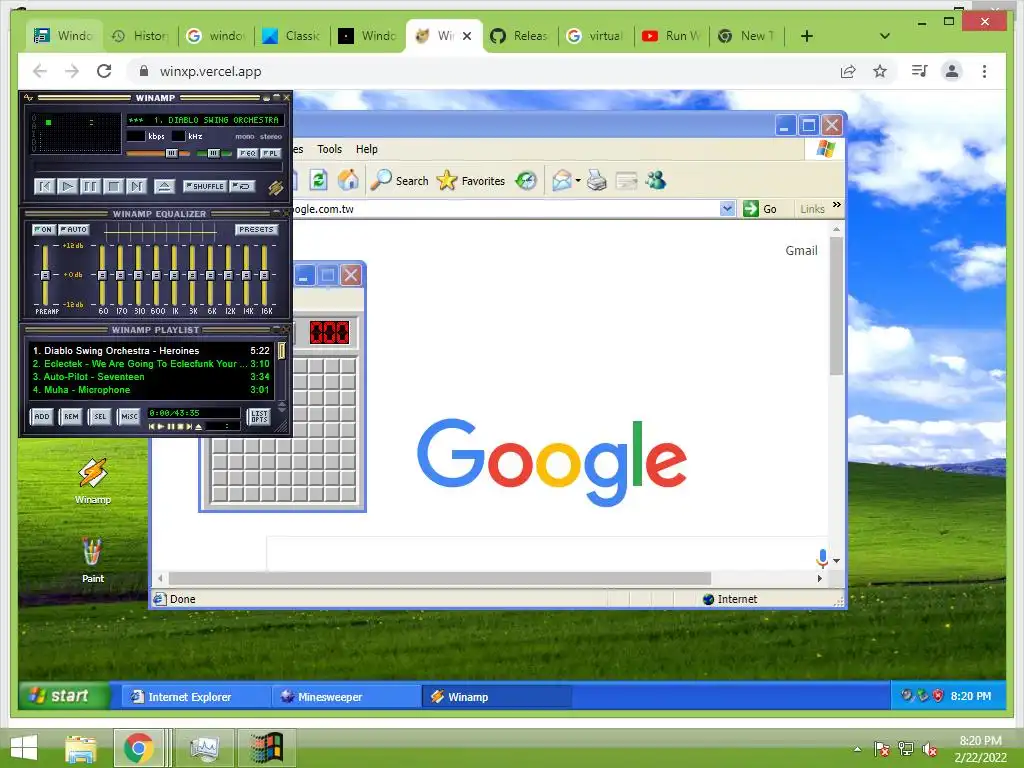
Task: Toggle Shuffle in Winamp
Action: (205, 186)
